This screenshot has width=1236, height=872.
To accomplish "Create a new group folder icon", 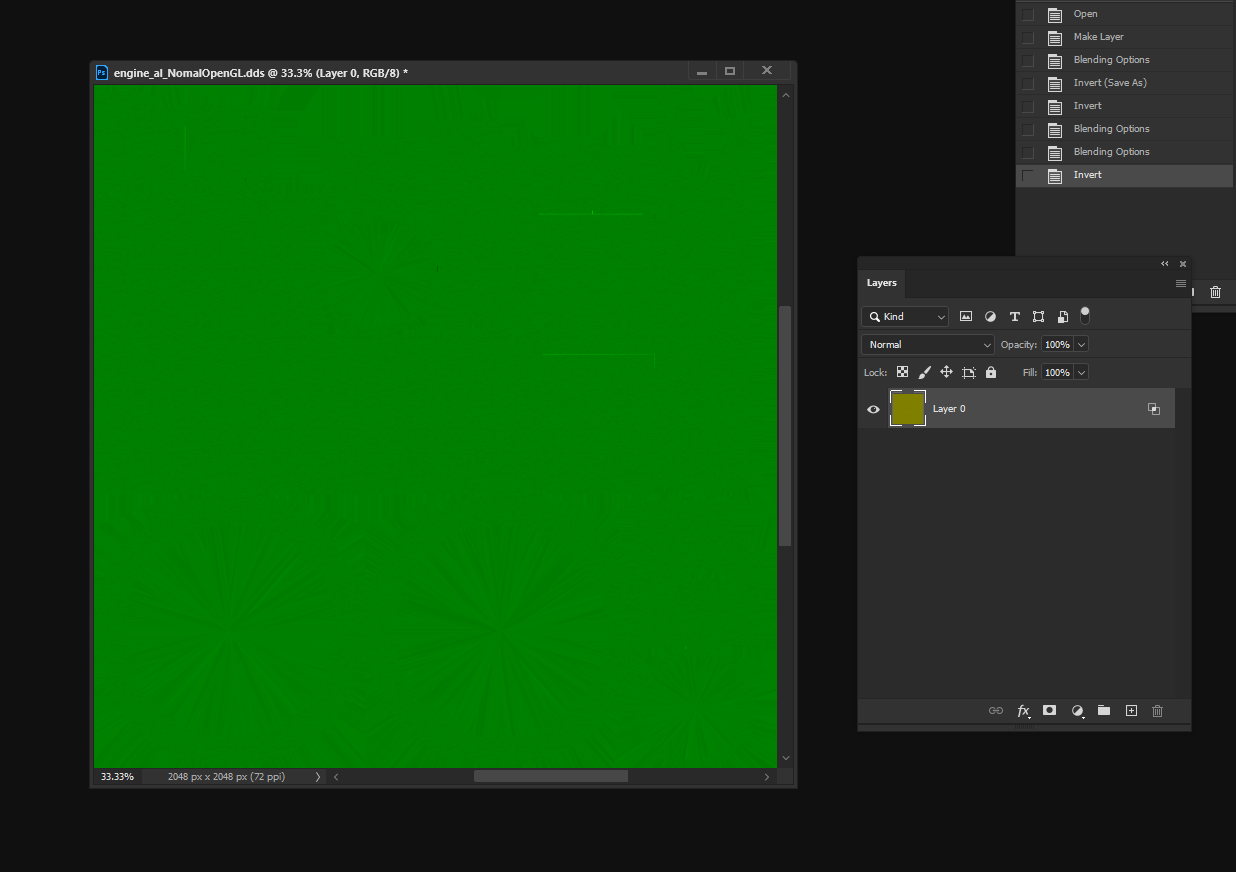I will pyautogui.click(x=1104, y=710).
